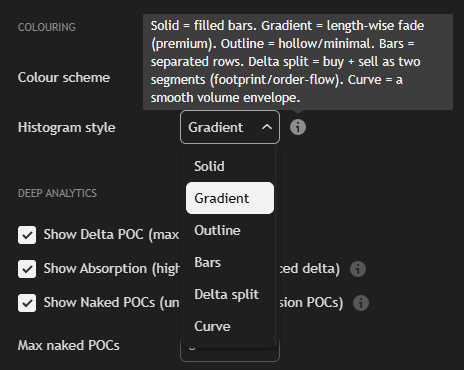Disable Show Naked POCs checkbox

[x=27, y=303]
